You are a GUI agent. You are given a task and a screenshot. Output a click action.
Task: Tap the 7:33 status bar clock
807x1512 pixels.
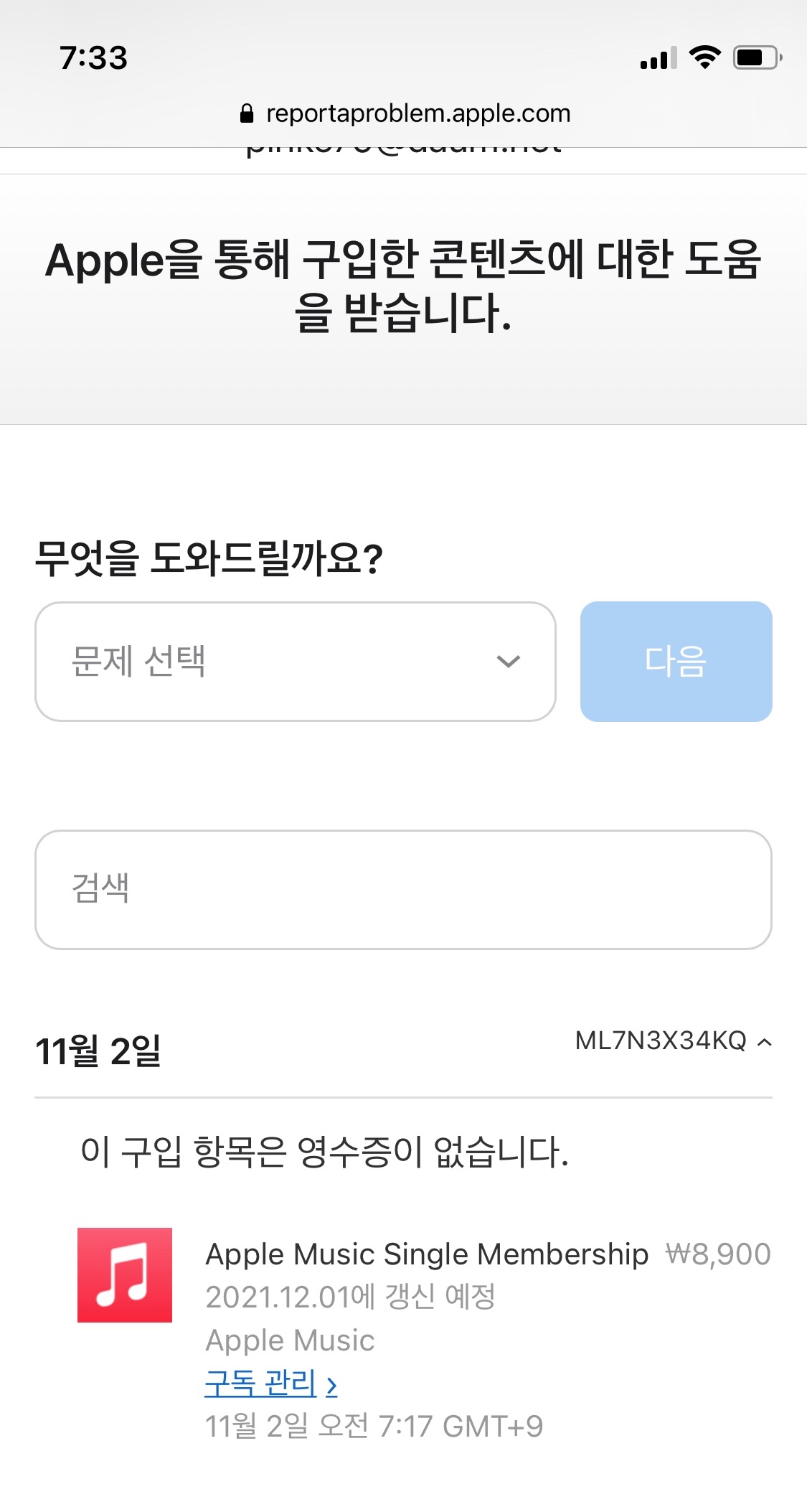93,57
